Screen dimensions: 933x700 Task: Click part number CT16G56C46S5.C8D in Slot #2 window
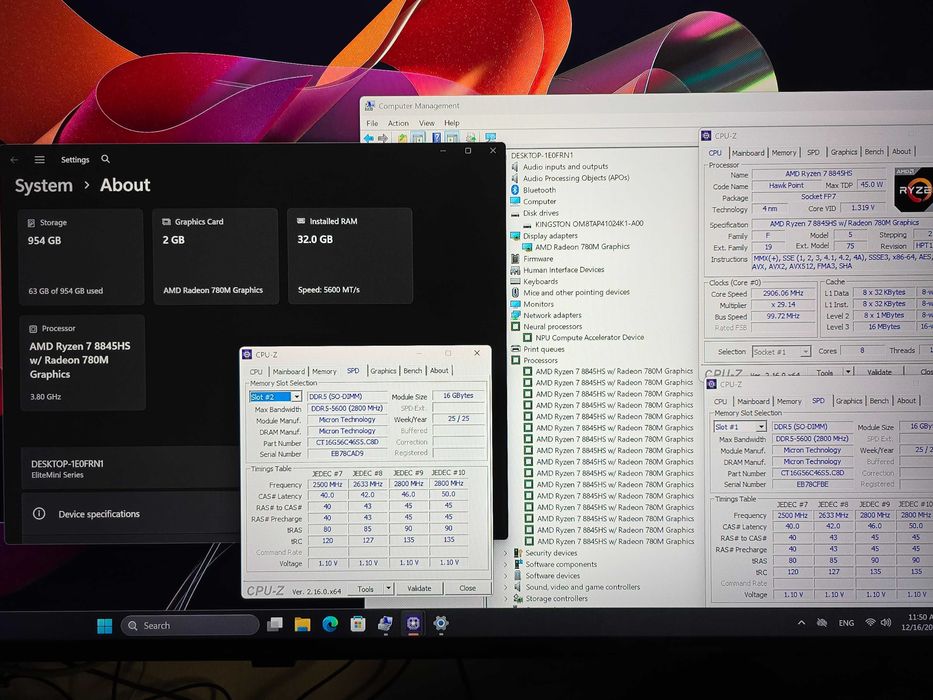pos(347,442)
